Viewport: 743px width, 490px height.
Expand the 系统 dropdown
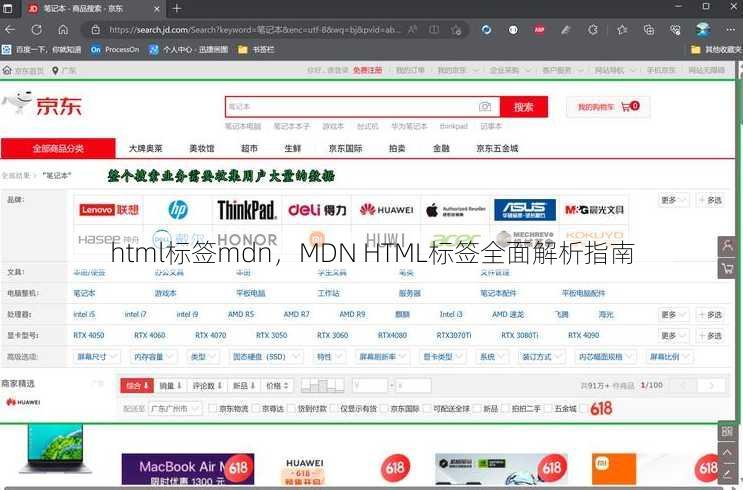pos(492,356)
